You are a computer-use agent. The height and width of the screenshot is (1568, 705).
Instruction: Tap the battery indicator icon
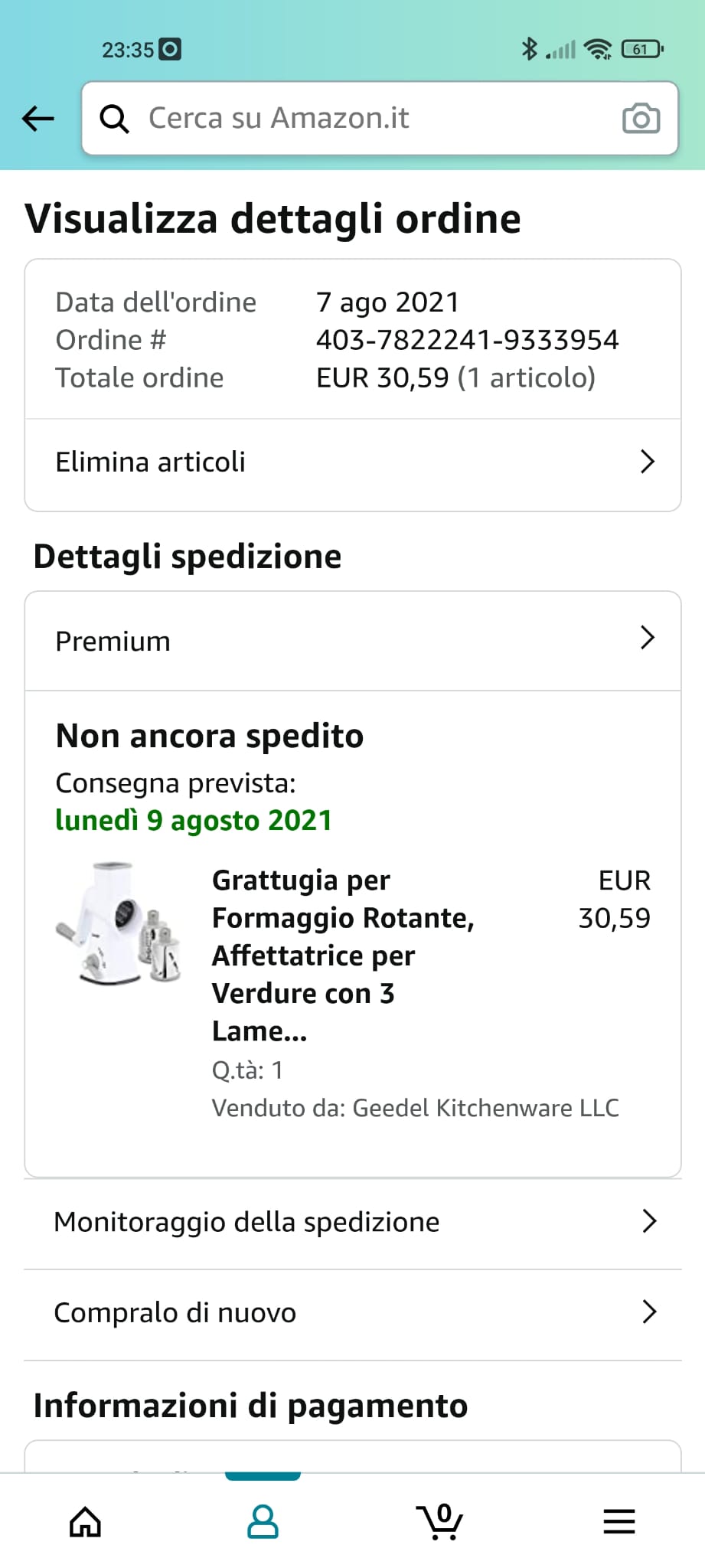pyautogui.click(x=642, y=49)
